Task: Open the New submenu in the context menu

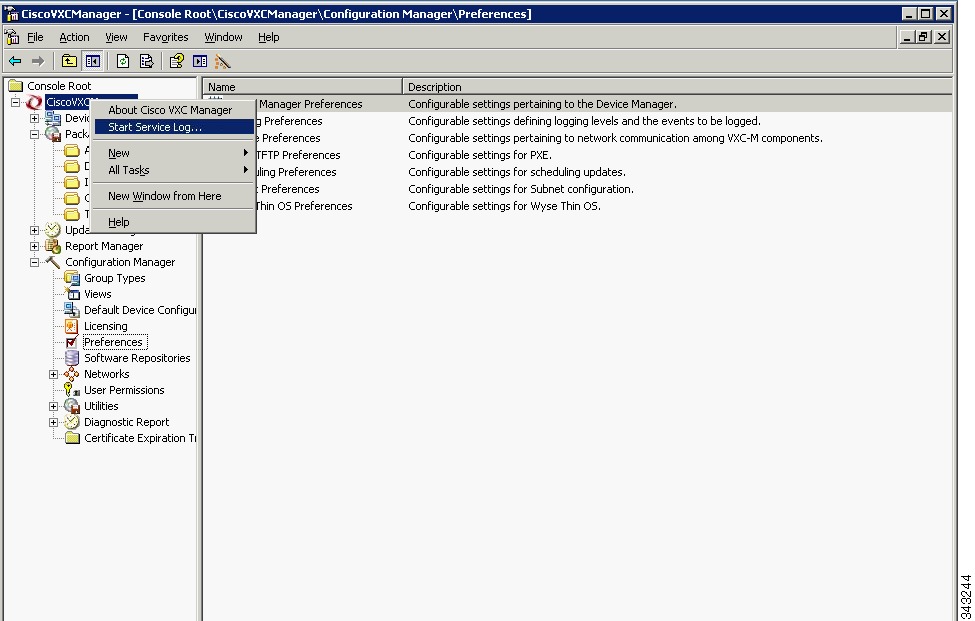Action: pos(174,153)
